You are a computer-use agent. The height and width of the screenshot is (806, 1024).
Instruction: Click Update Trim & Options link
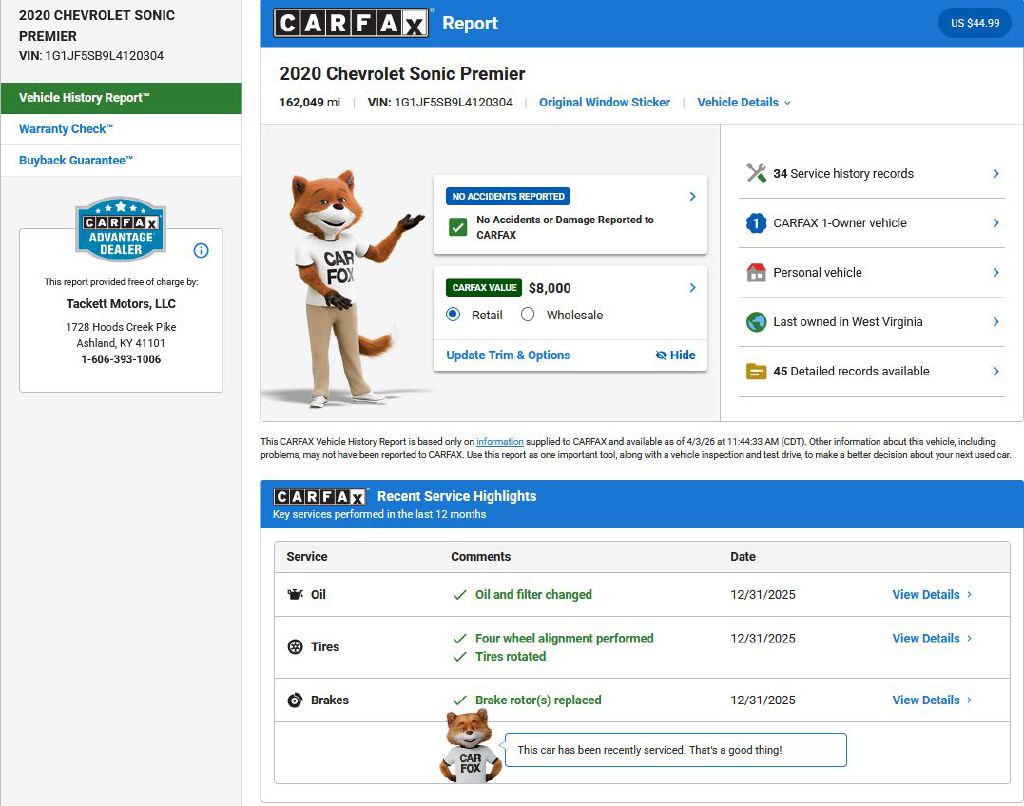tap(508, 355)
